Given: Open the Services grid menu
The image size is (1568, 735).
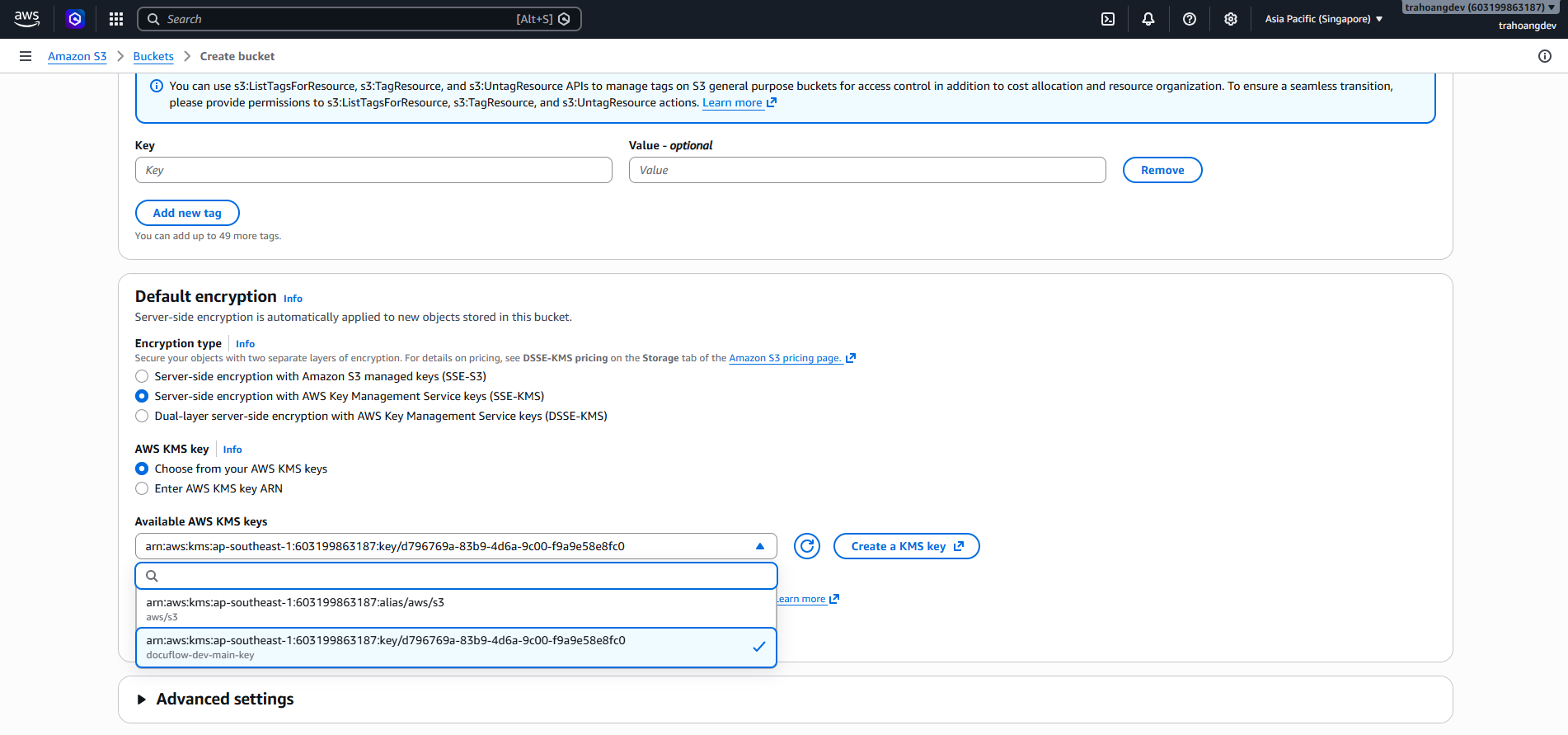Looking at the screenshot, I should 116,19.
